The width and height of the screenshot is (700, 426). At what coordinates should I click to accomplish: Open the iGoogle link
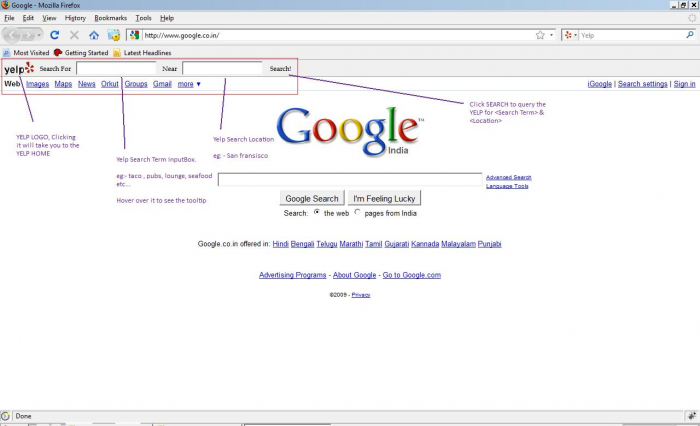point(600,84)
